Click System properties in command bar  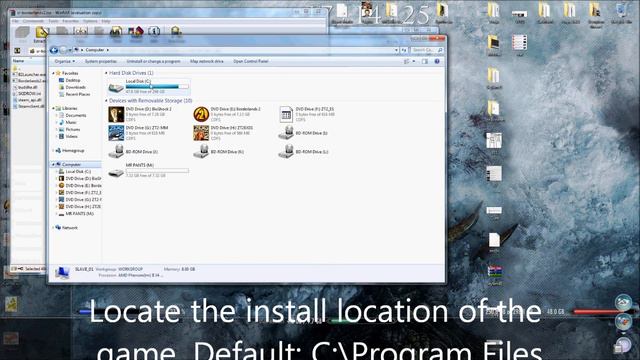tap(101, 61)
